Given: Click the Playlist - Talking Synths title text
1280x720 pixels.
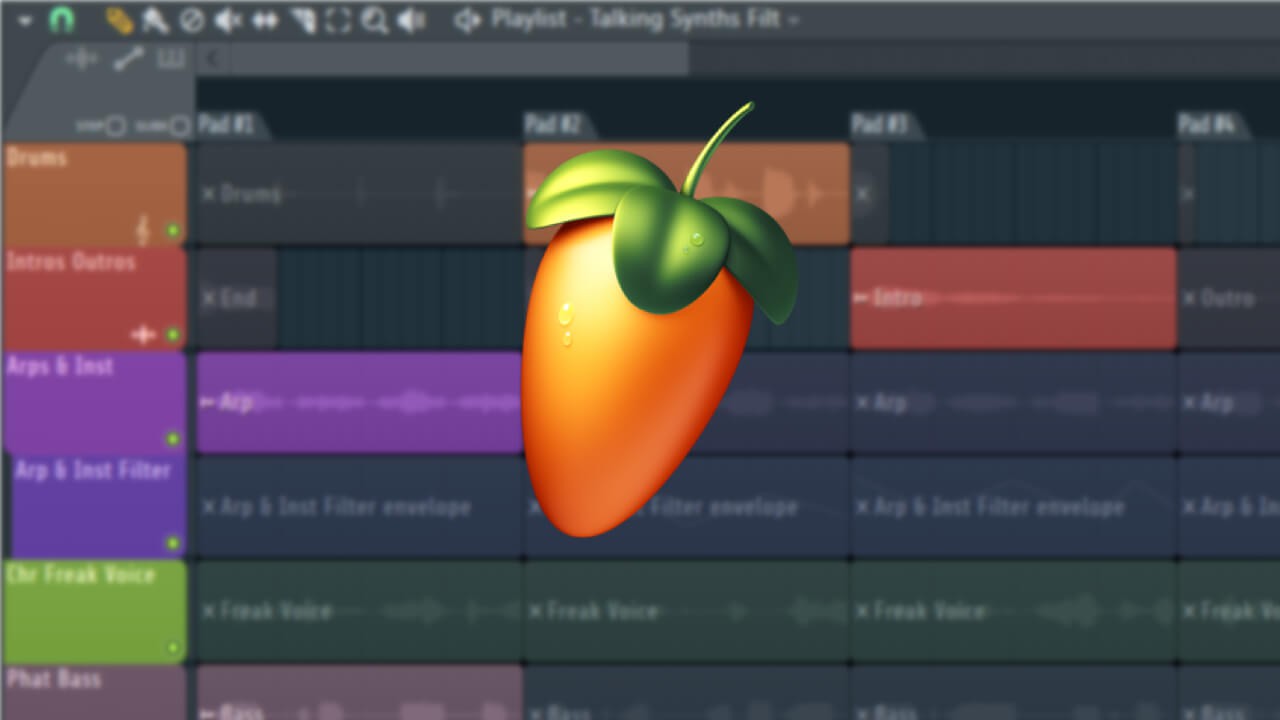Looking at the screenshot, I should coord(634,20).
